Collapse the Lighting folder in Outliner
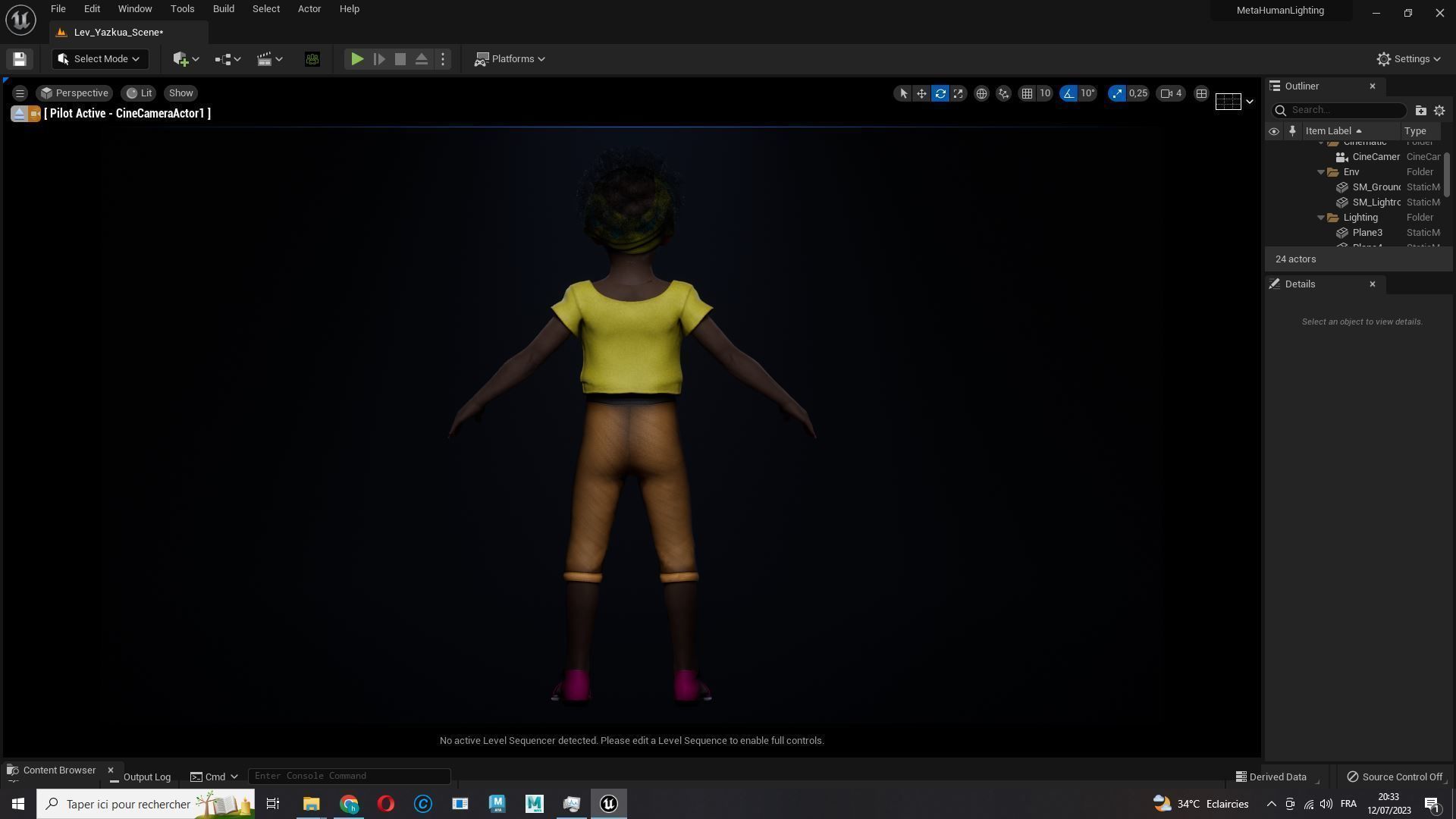Screen dimensions: 1456x819 (1321, 218)
